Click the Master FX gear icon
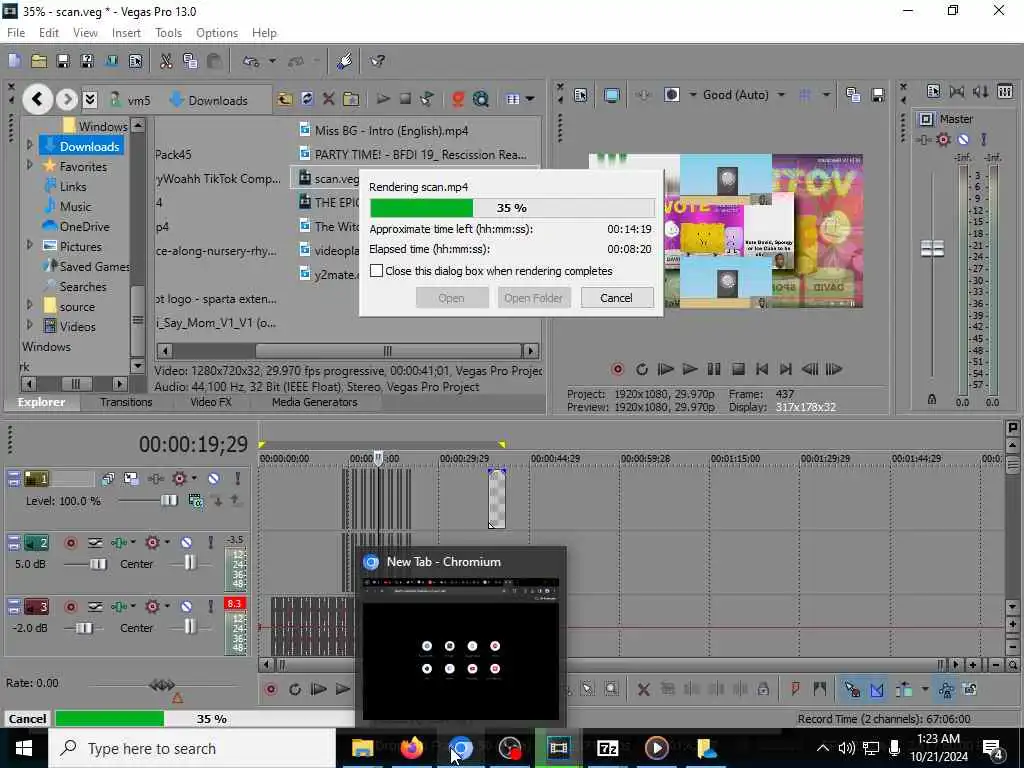The height and width of the screenshot is (768, 1024). coord(943,139)
